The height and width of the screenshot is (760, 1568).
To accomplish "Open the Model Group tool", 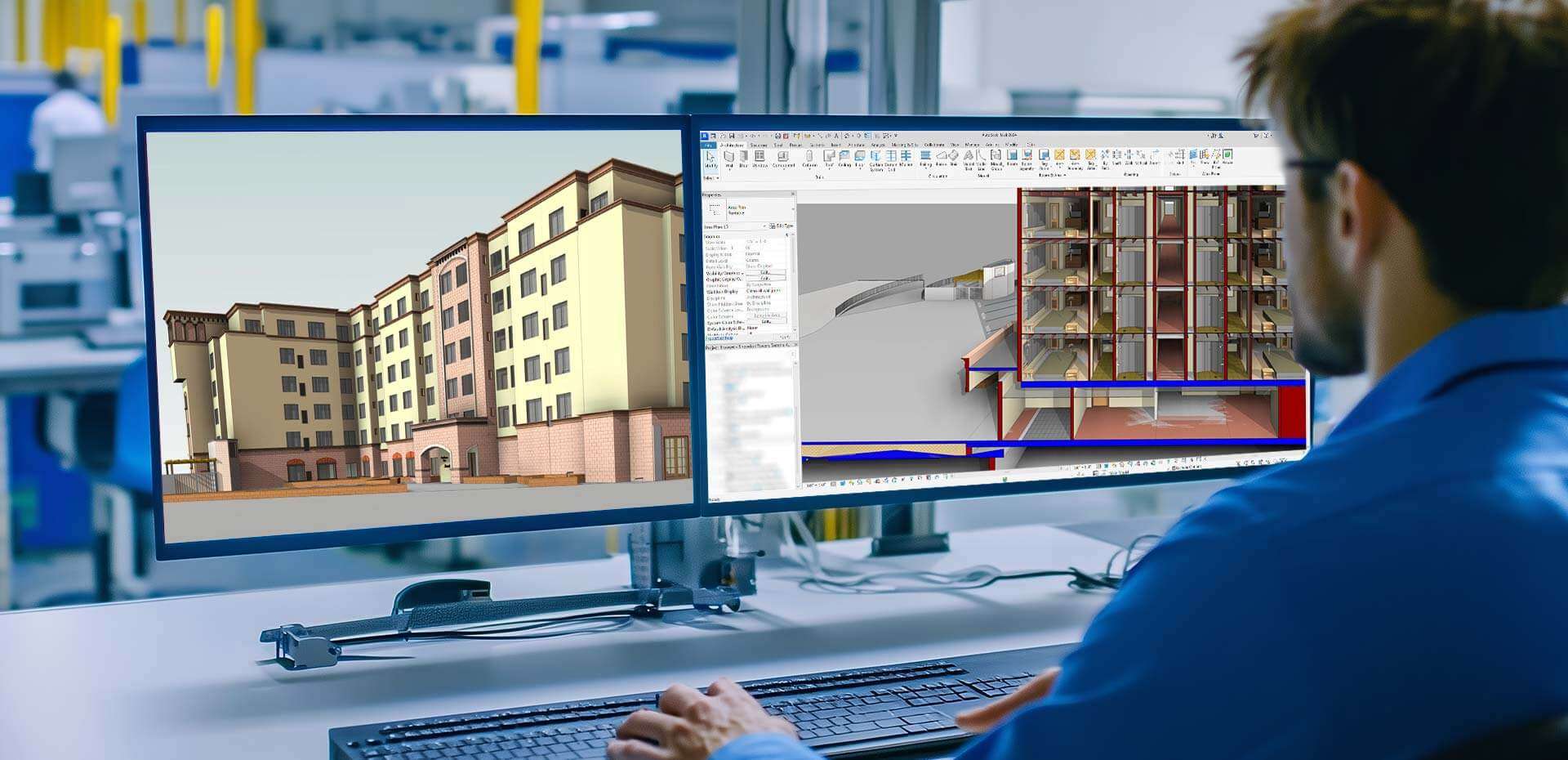I will 996,161.
